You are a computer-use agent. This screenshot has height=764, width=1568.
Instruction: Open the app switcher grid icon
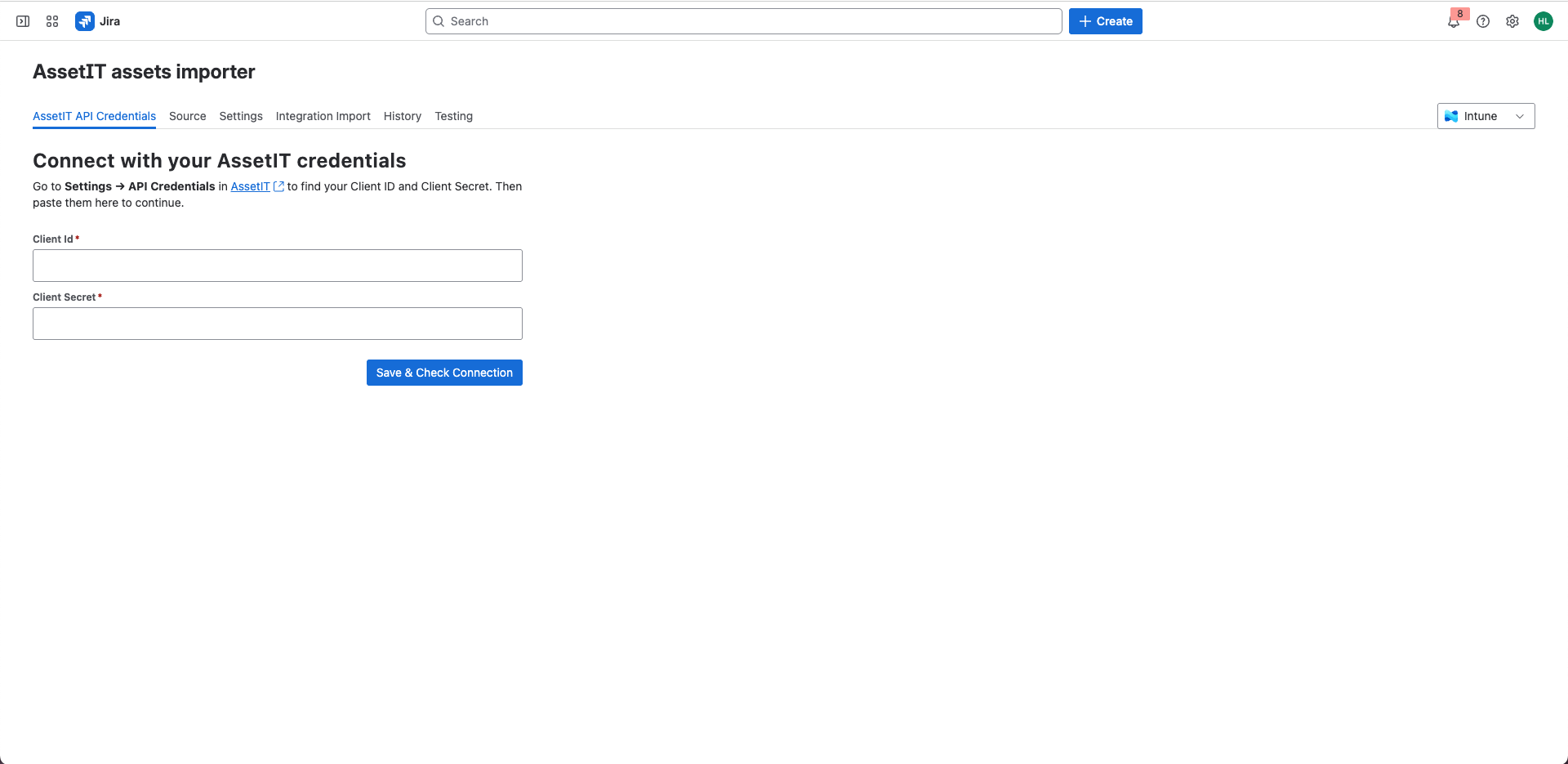tap(52, 21)
